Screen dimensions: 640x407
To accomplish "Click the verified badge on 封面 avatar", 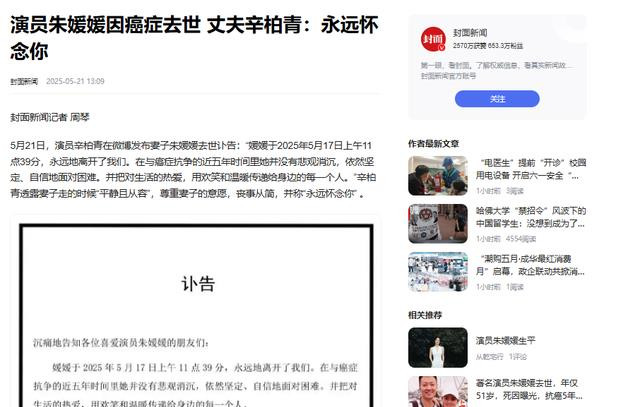I will (442, 48).
